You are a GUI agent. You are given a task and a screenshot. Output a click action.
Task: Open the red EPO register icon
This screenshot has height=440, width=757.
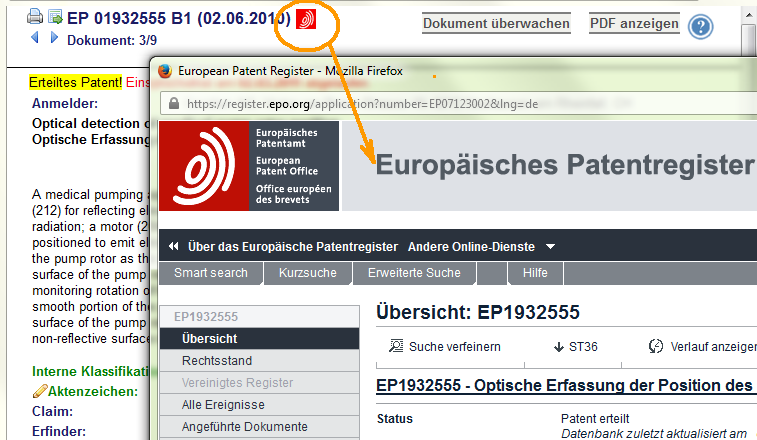point(306,19)
